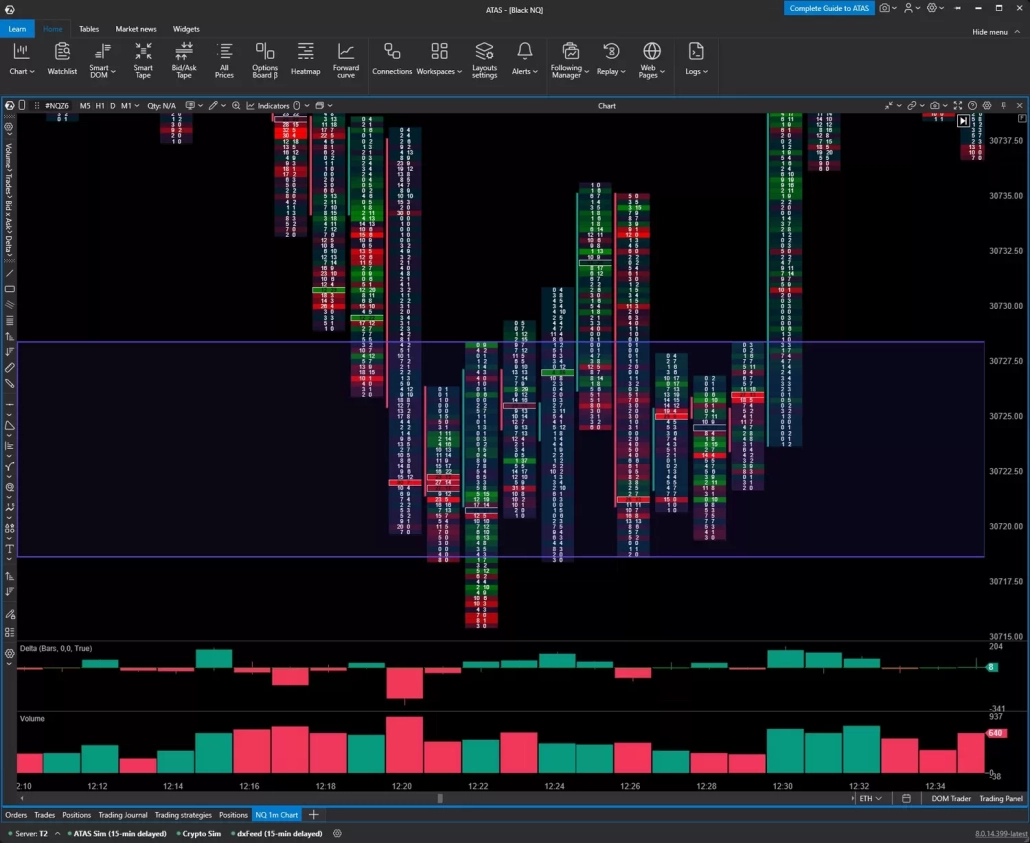This screenshot has height=843, width=1030.
Task: Switch to the Tables tab
Action: tap(89, 29)
